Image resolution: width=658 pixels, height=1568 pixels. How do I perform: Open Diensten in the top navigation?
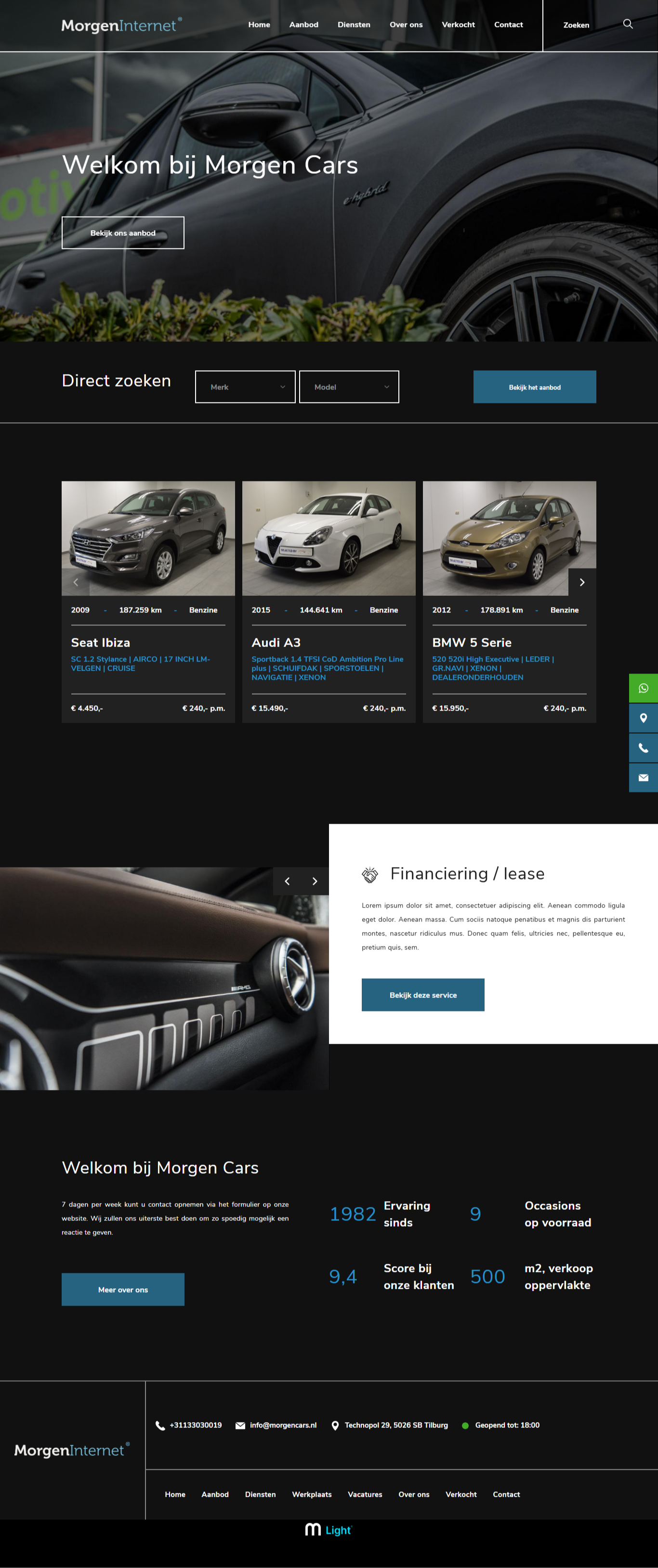point(354,25)
